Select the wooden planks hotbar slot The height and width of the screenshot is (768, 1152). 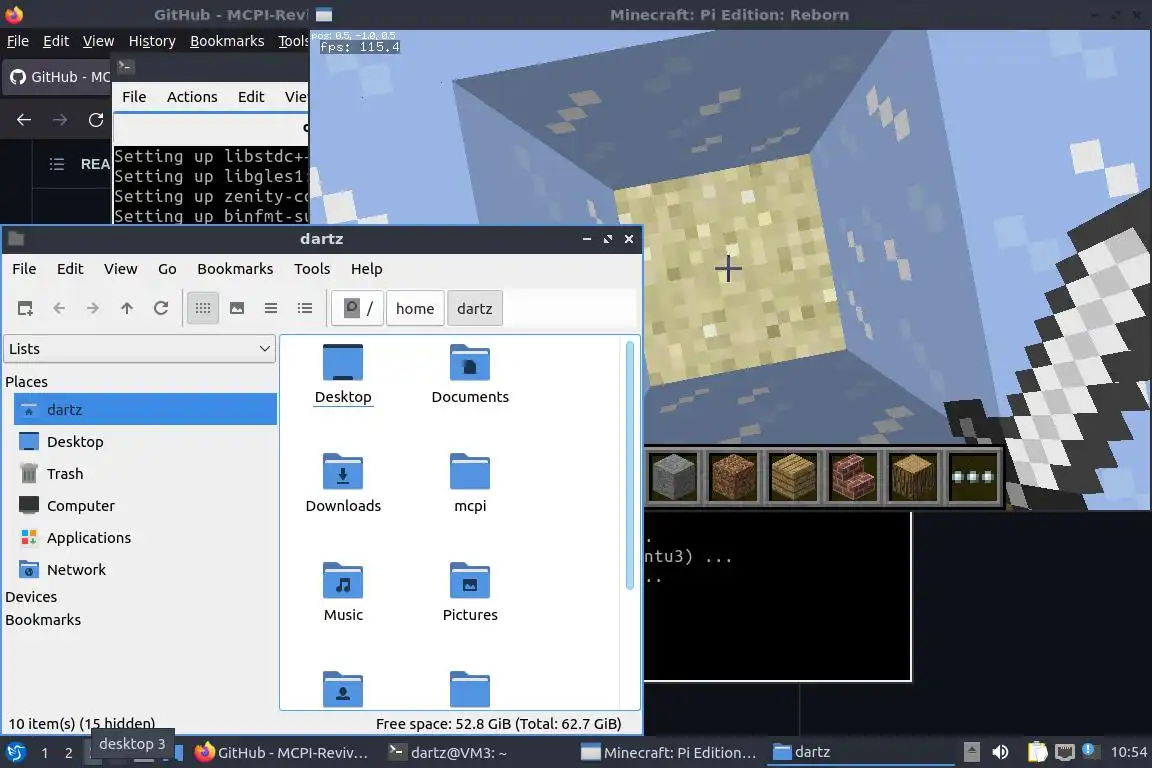[793, 476]
